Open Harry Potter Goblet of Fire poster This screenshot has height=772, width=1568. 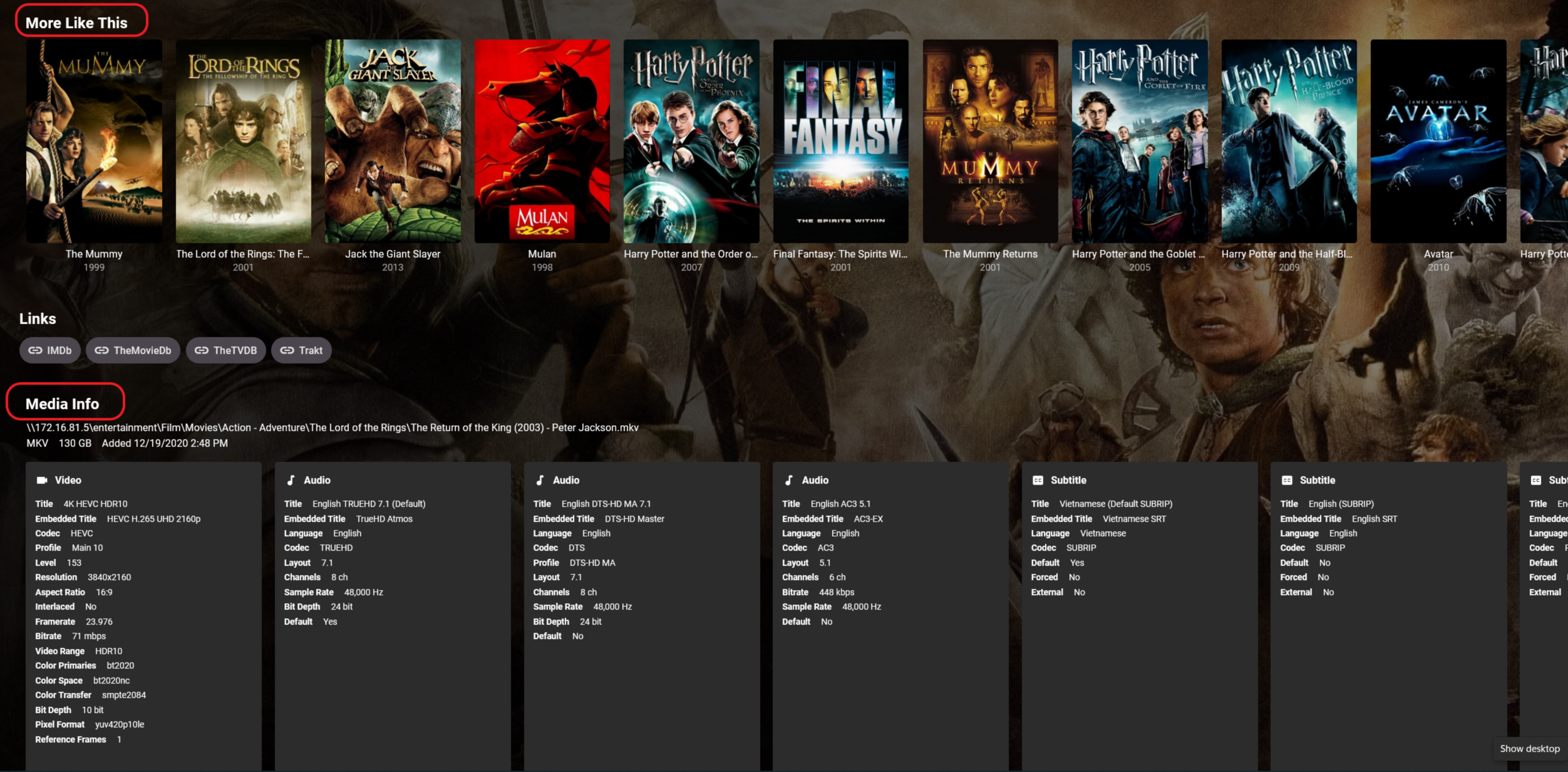pyautogui.click(x=1140, y=141)
